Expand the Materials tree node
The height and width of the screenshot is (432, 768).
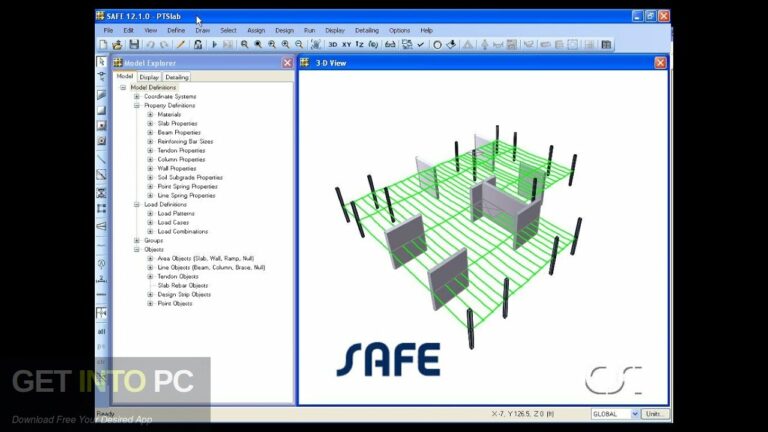[x=150, y=115]
